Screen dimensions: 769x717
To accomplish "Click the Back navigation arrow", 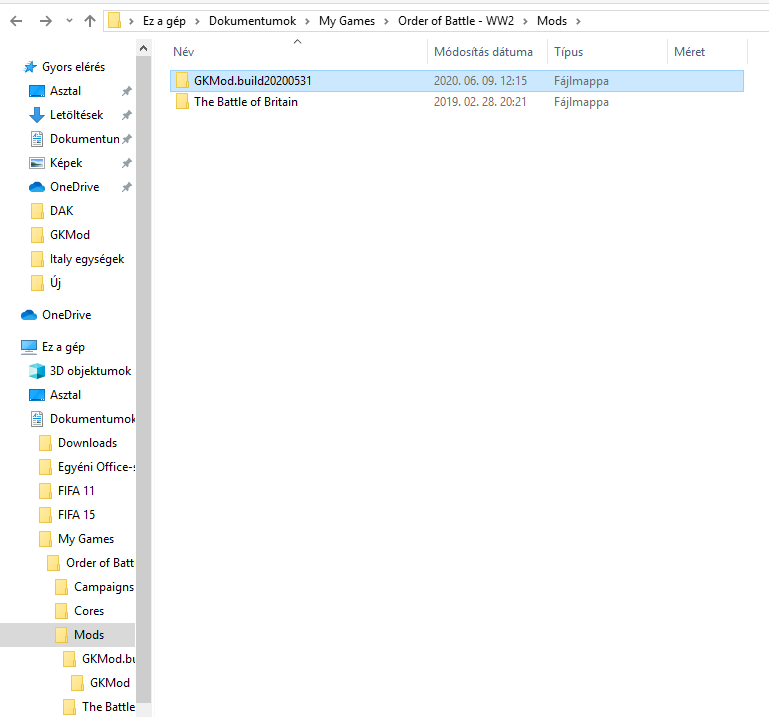I will [x=16, y=20].
